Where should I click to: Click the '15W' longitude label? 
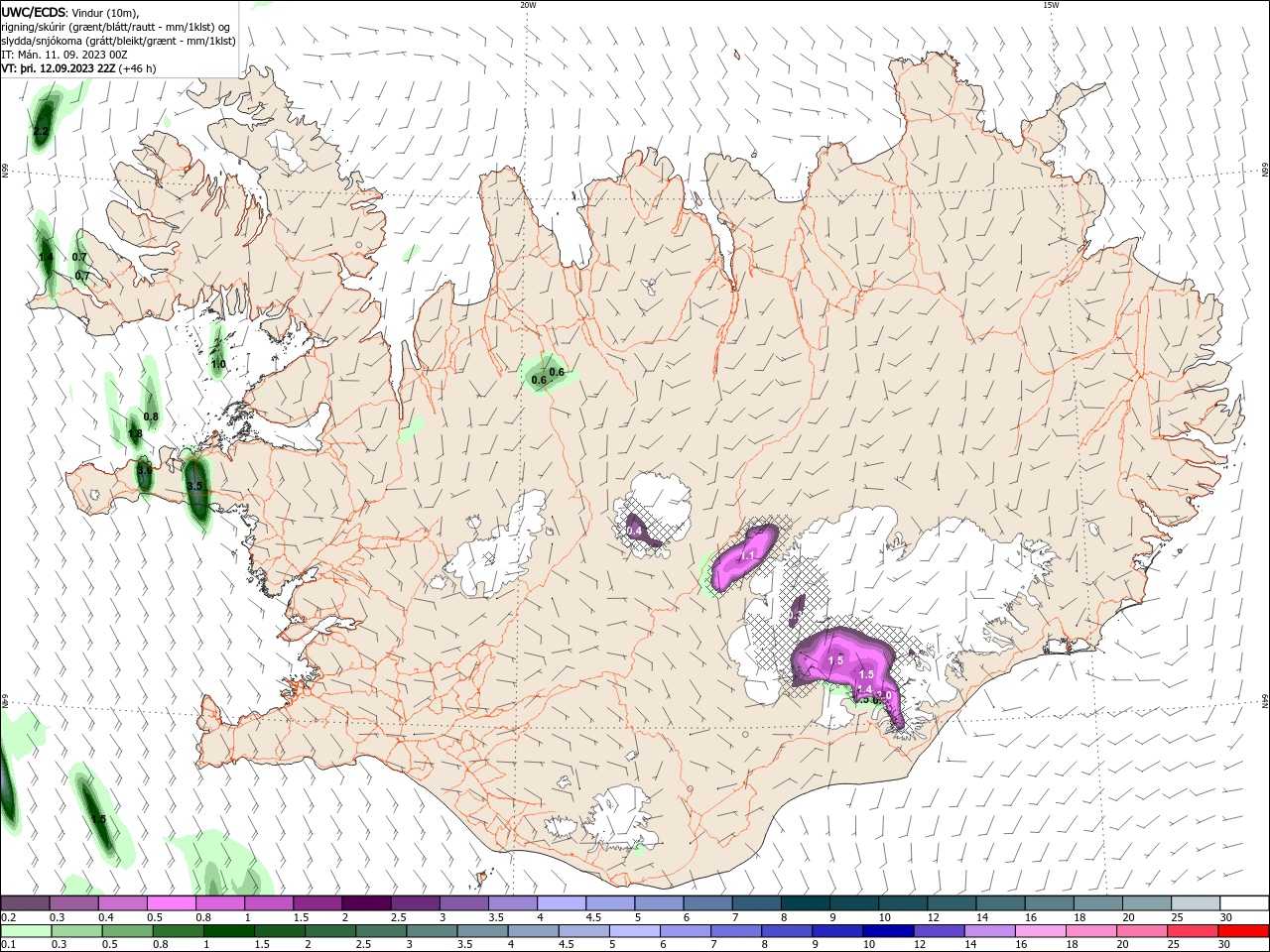pos(1051,5)
